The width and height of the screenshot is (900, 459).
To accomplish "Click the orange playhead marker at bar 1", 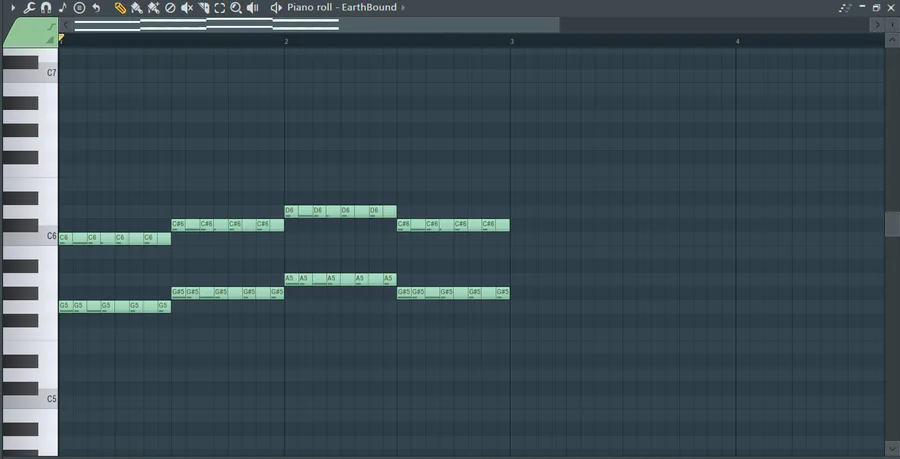I will [61, 37].
